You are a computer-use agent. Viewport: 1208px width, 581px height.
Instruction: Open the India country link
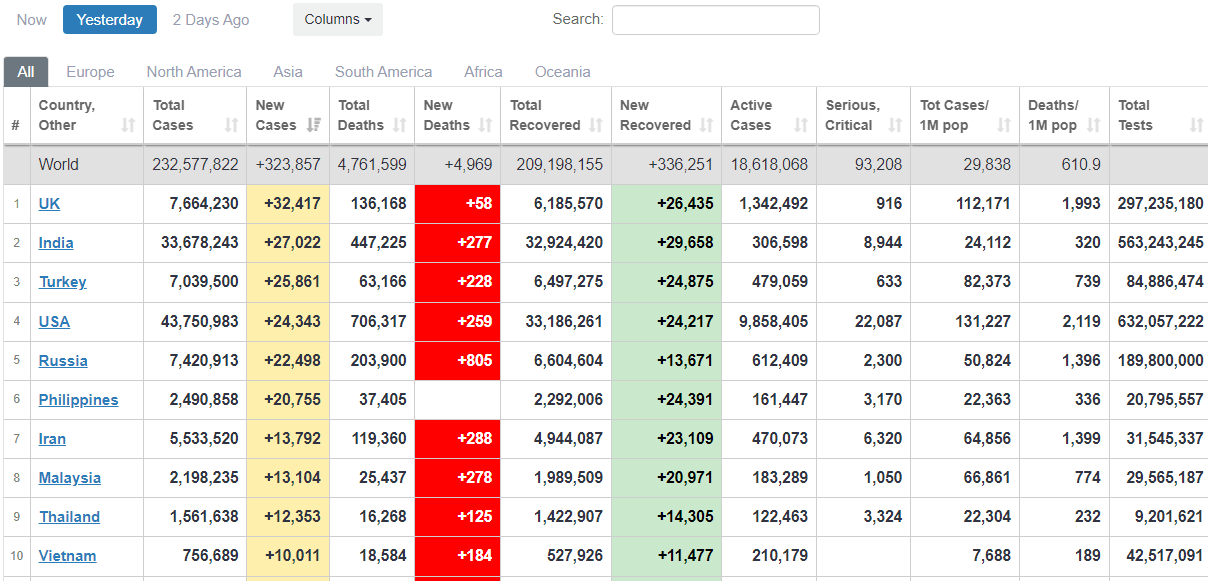coord(56,243)
